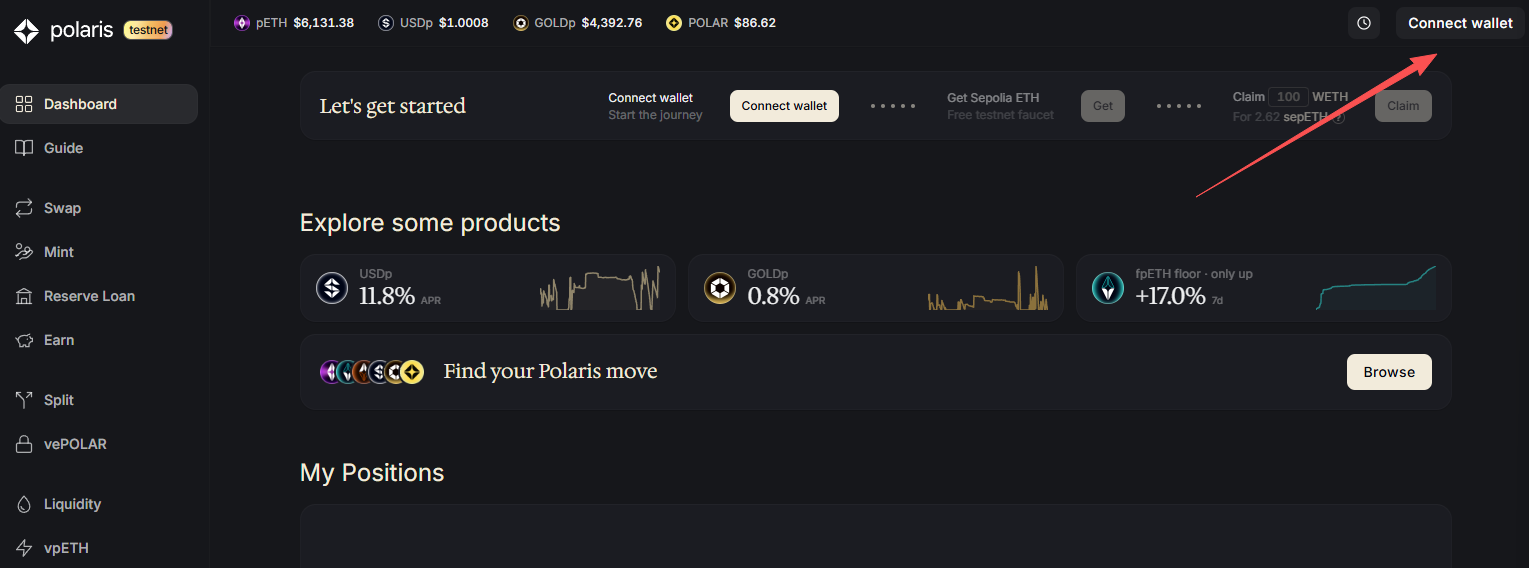Click the USDp dollar icon in product card

332,288
